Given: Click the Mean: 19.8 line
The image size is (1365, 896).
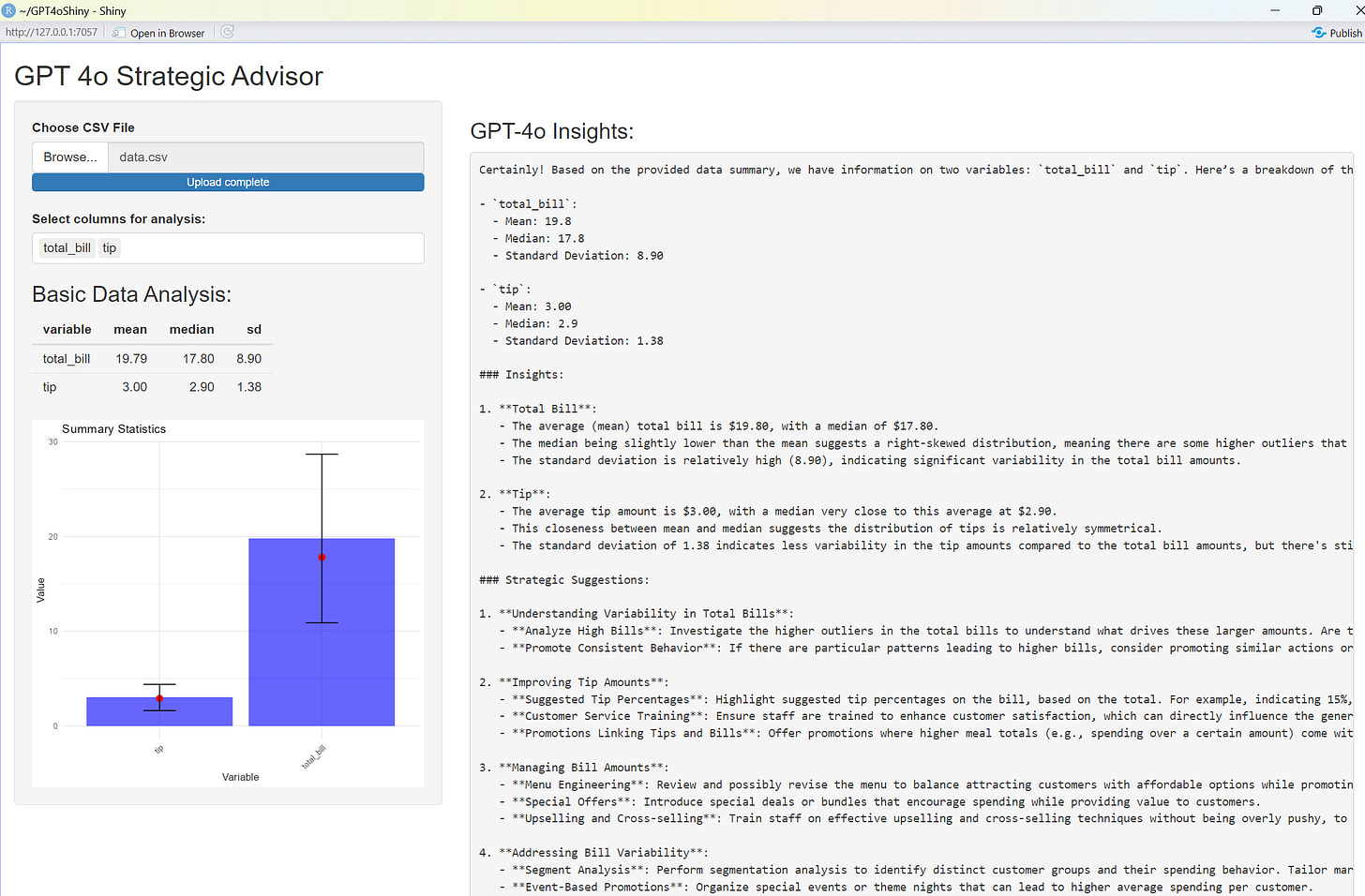Looking at the screenshot, I should 532,221.
